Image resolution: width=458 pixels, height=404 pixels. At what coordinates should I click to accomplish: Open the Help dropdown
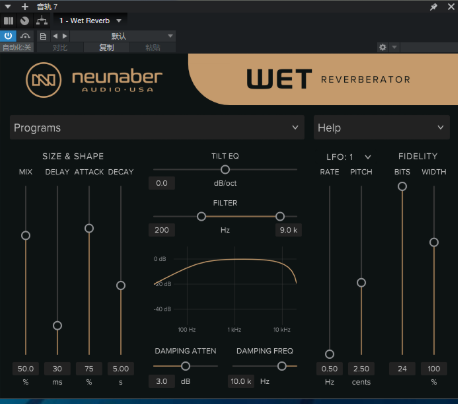(382, 128)
